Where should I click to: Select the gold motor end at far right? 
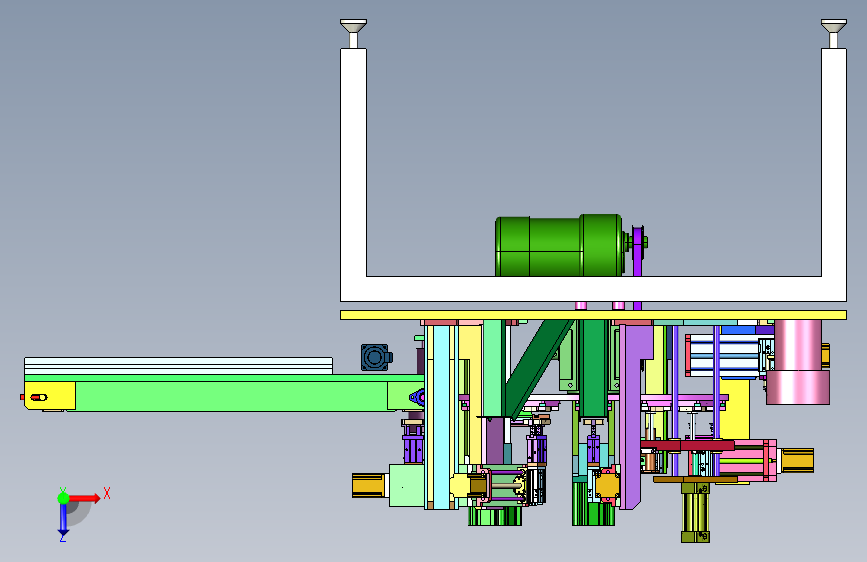pos(796,460)
